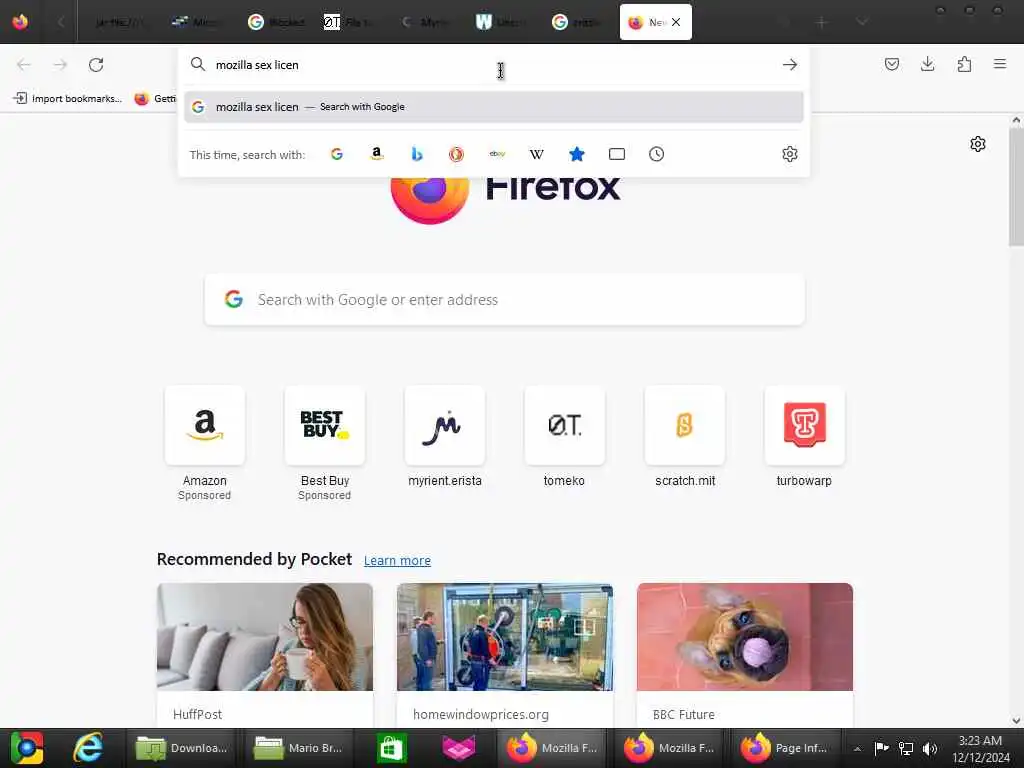Viewport: 1024px width, 768px height.
Task: Search this time with eBay icon
Action: pos(497,154)
